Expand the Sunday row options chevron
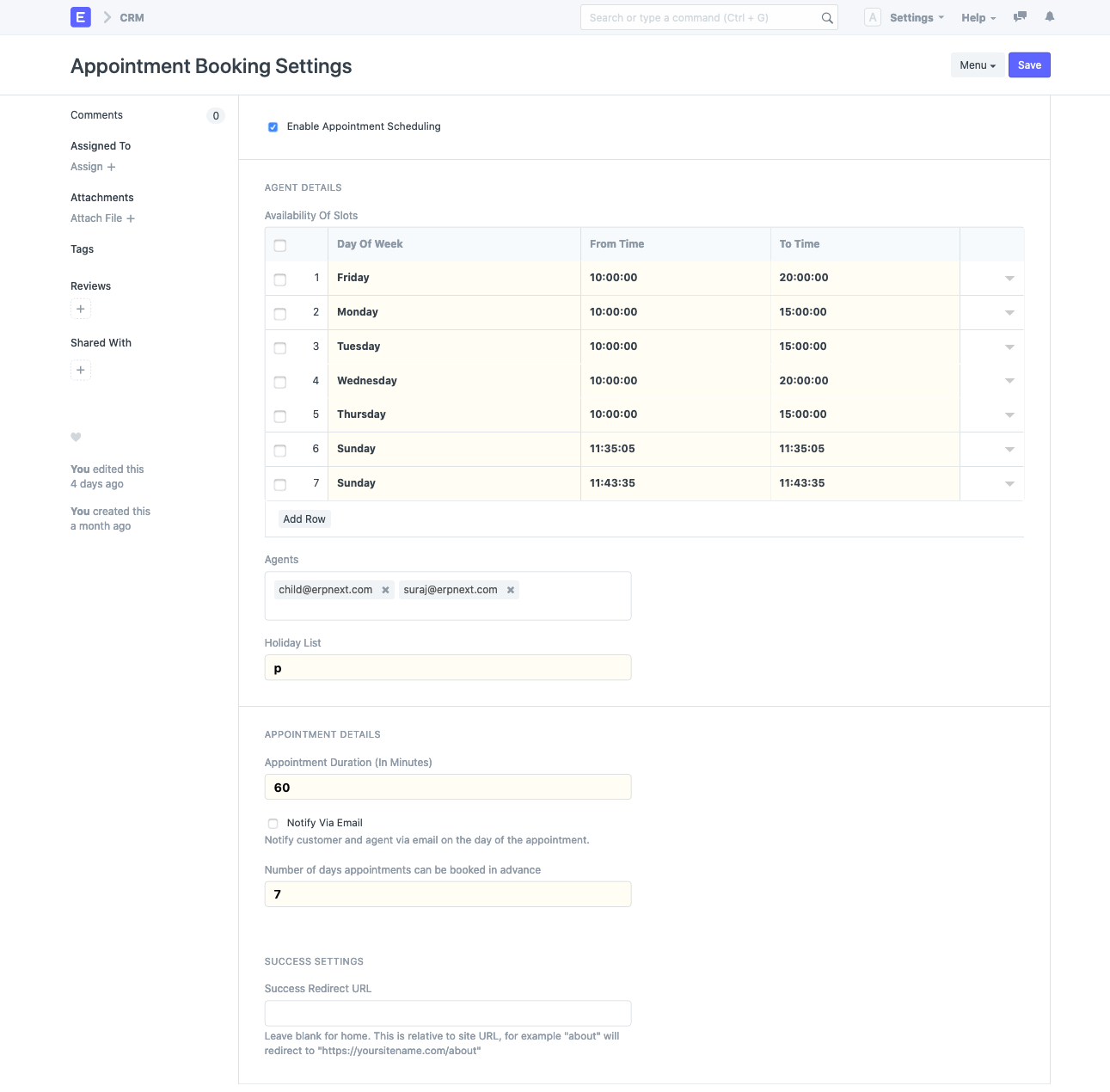This screenshot has width=1110, height=1092. (1009, 449)
